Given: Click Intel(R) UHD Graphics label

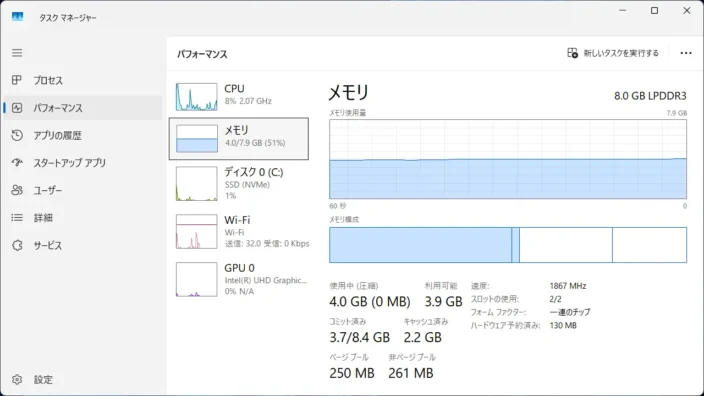Looking at the screenshot, I should pyautogui.click(x=265, y=280).
